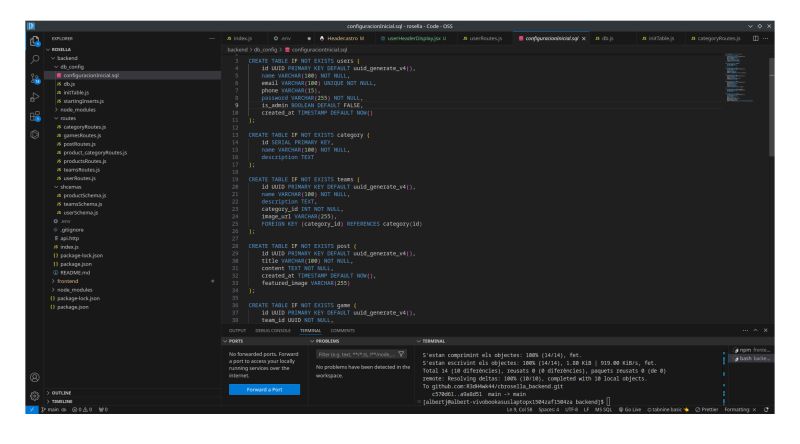The height and width of the screenshot is (444, 800).
Task: Open the Manage gear icon
Action: [x=35, y=396]
